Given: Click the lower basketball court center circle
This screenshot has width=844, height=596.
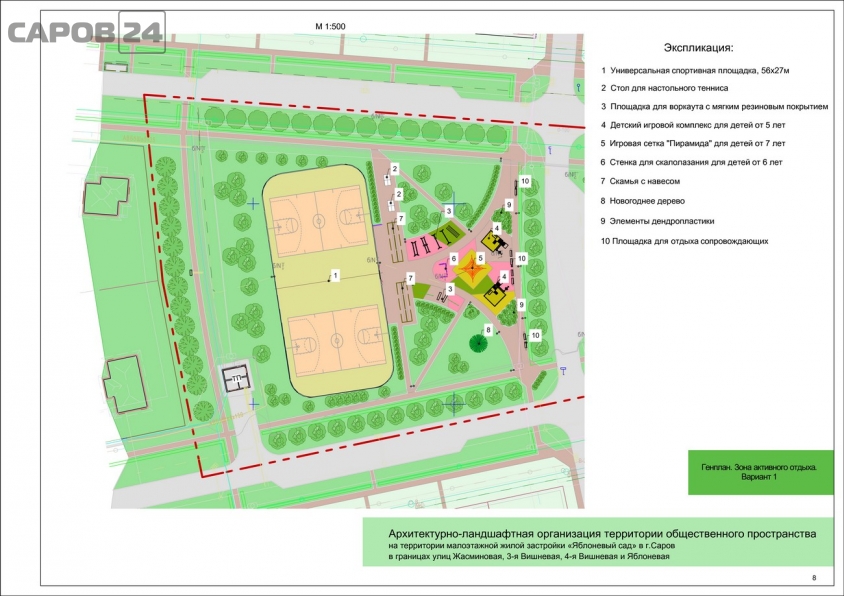Looking at the screenshot, I should [x=336, y=342].
